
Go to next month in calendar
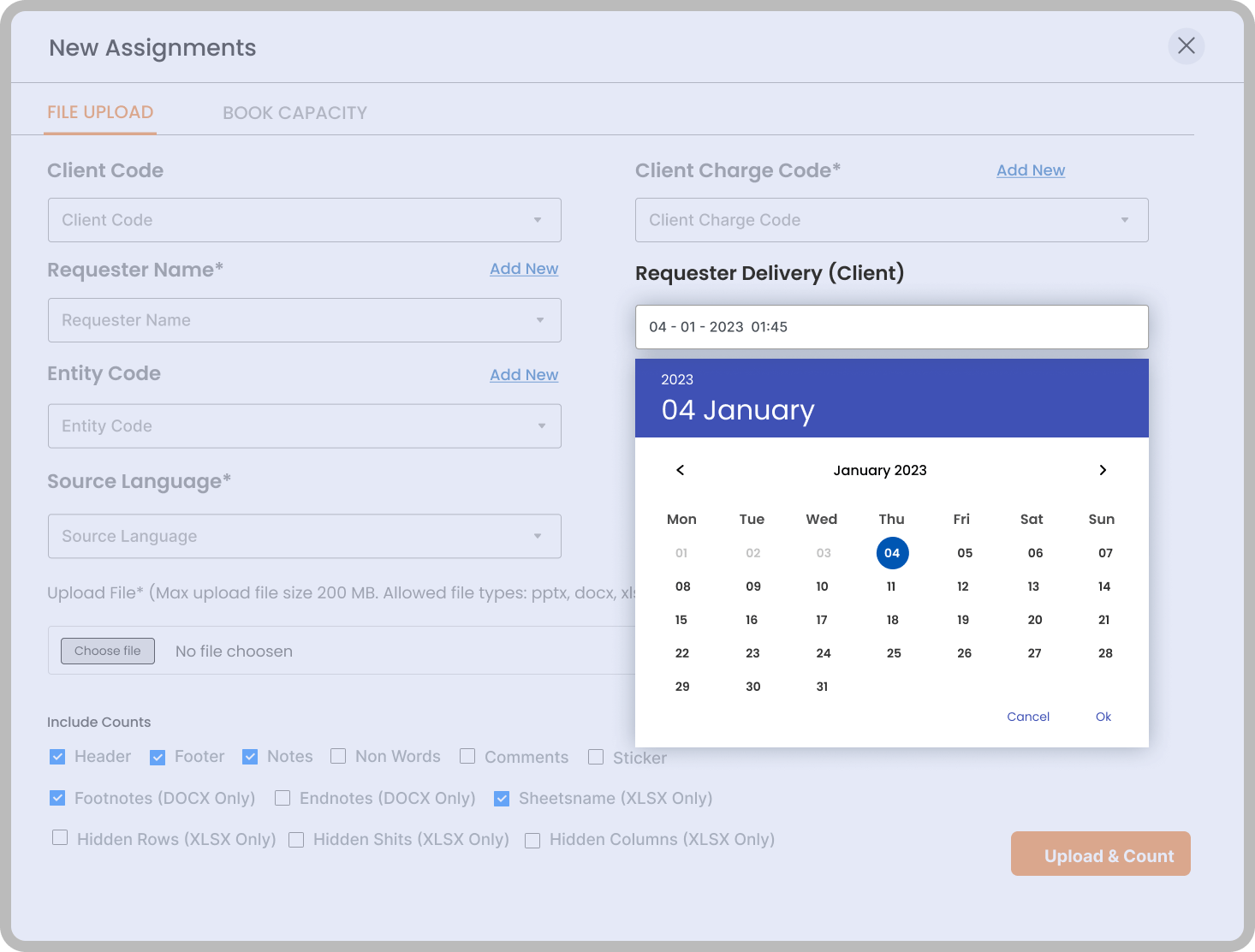coord(1103,470)
